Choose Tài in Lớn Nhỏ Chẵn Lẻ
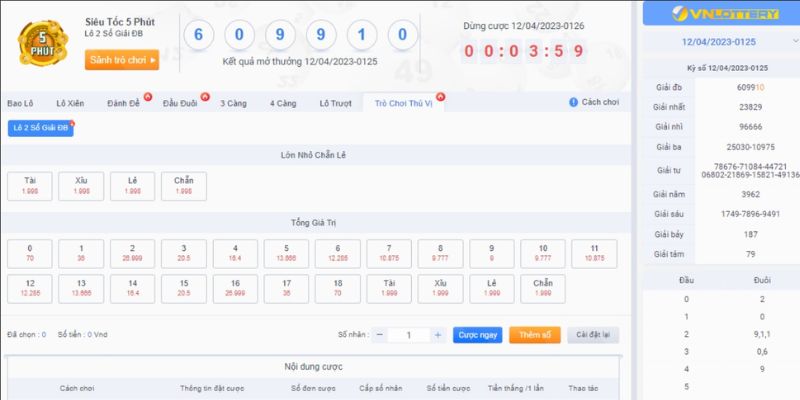The height and width of the screenshot is (400, 800). [30, 186]
